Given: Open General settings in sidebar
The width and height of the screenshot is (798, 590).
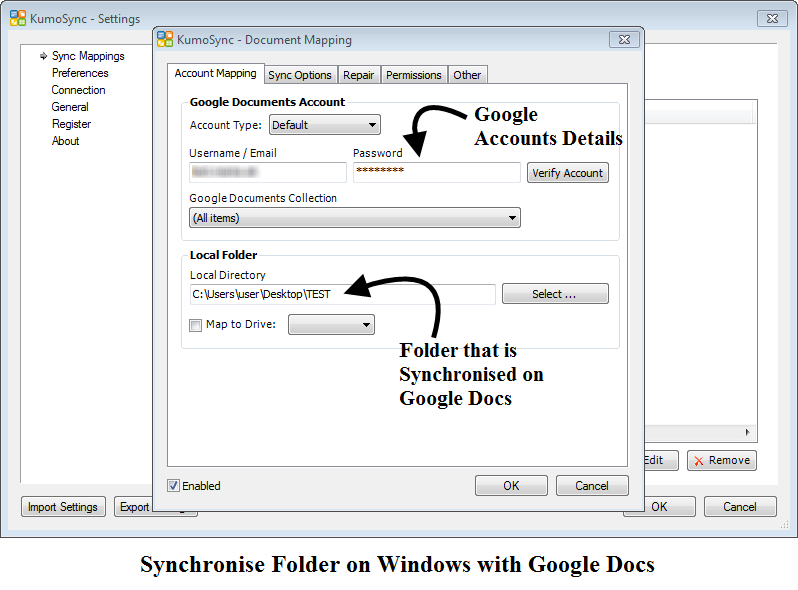Looking at the screenshot, I should click(70, 107).
